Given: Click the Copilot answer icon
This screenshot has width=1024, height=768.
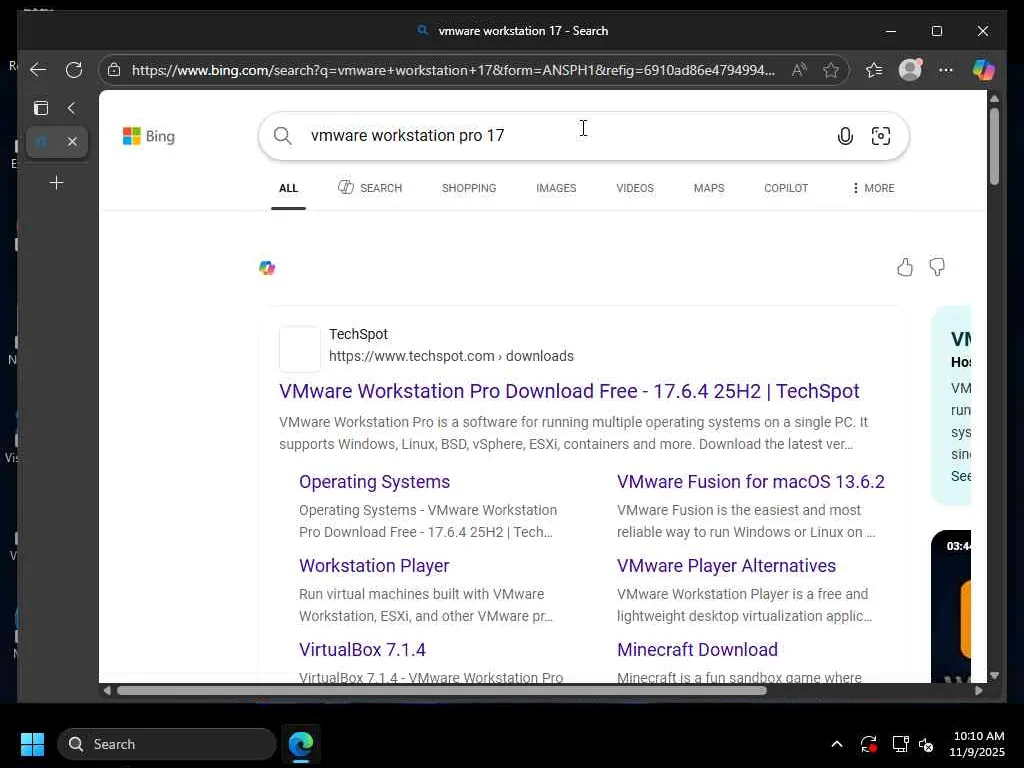Looking at the screenshot, I should click(266, 268).
